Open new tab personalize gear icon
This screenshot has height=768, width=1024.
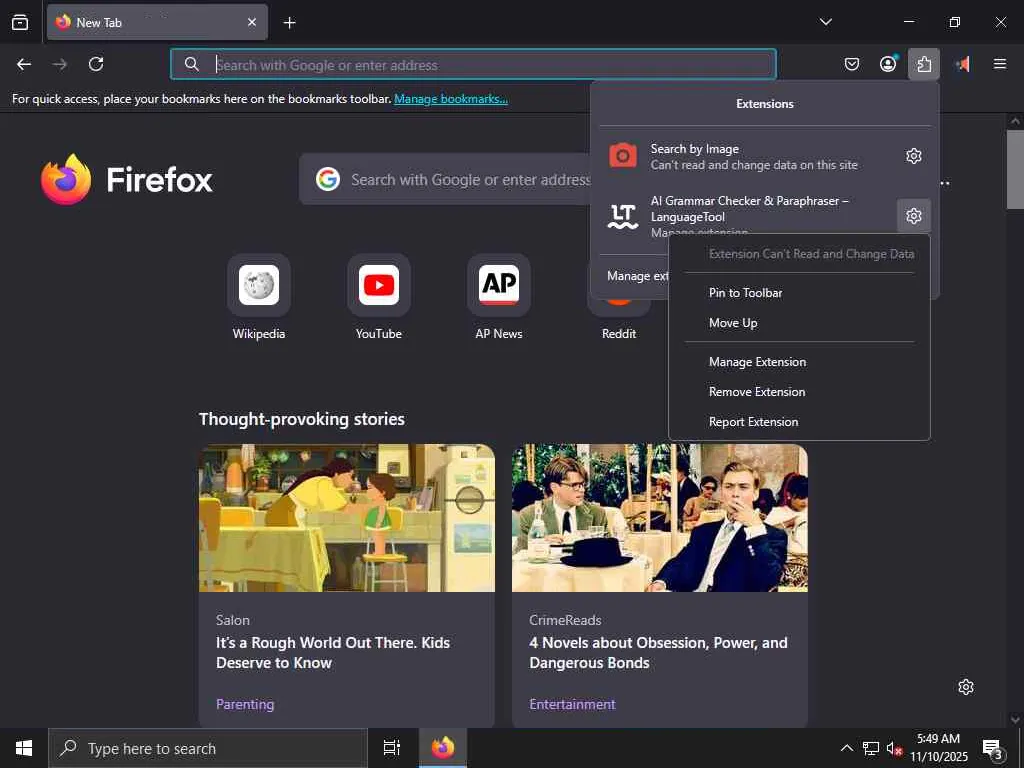click(966, 687)
